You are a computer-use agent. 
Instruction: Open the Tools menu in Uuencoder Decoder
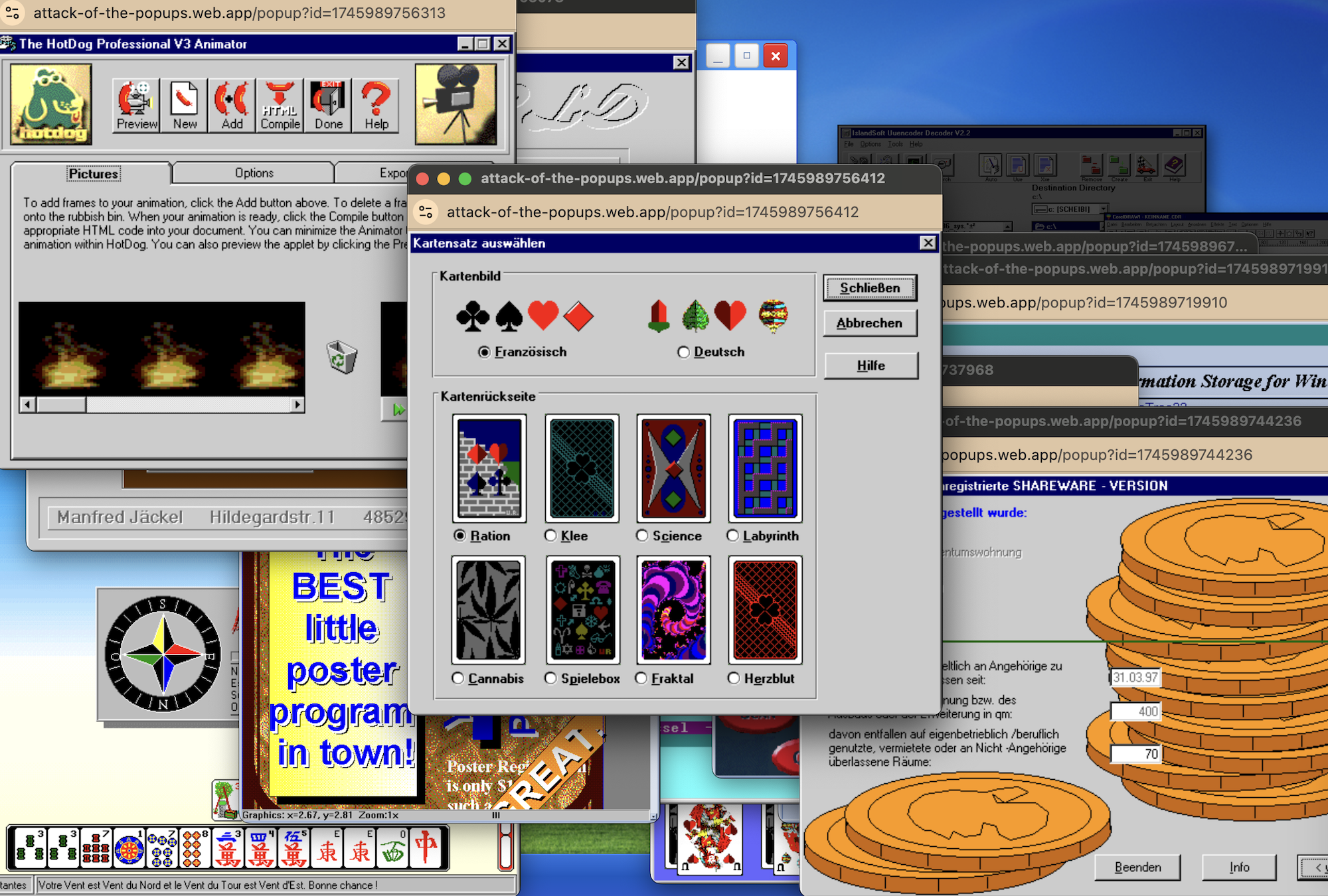coord(895,144)
